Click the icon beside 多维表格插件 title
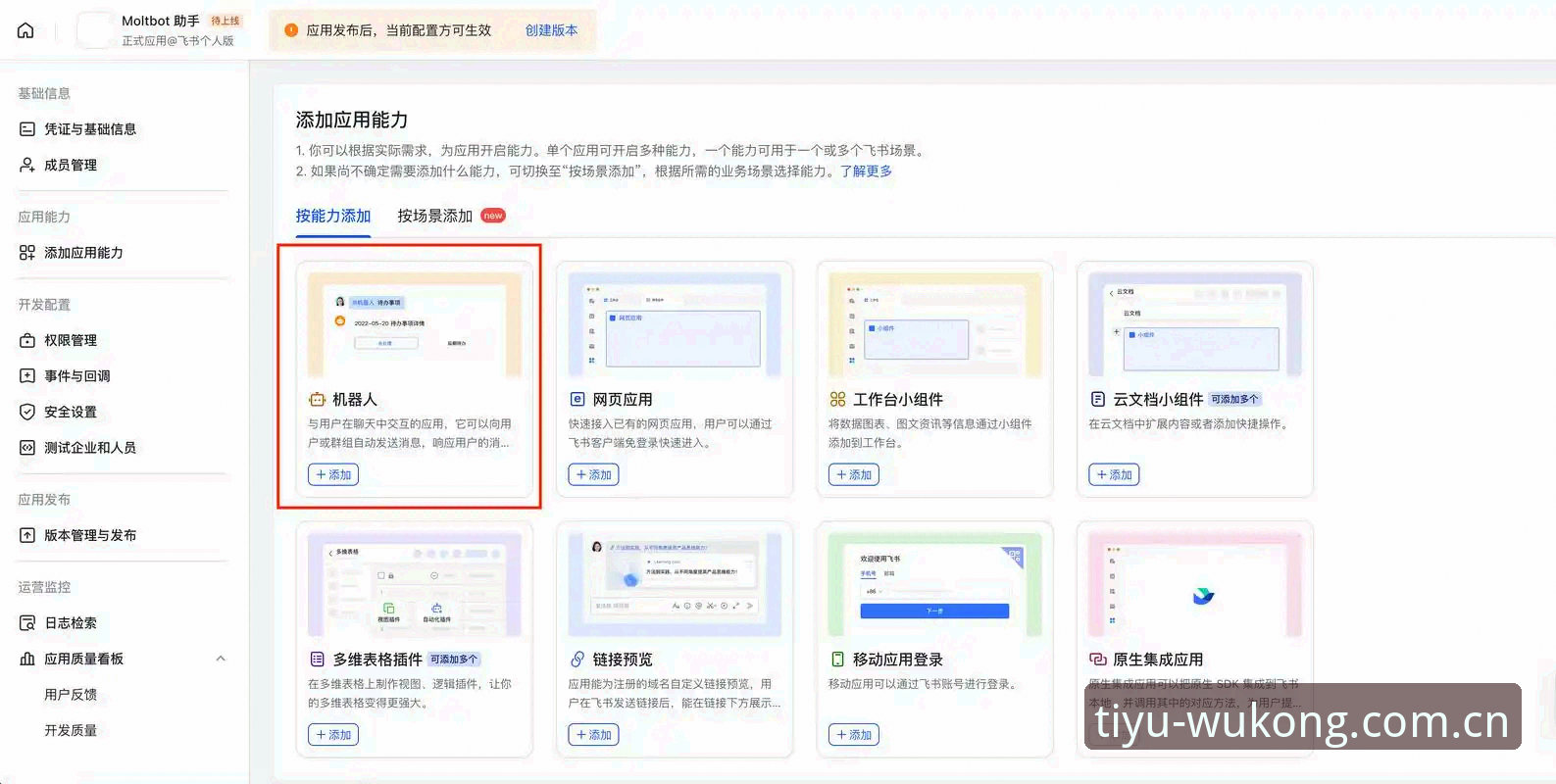 pos(317,660)
